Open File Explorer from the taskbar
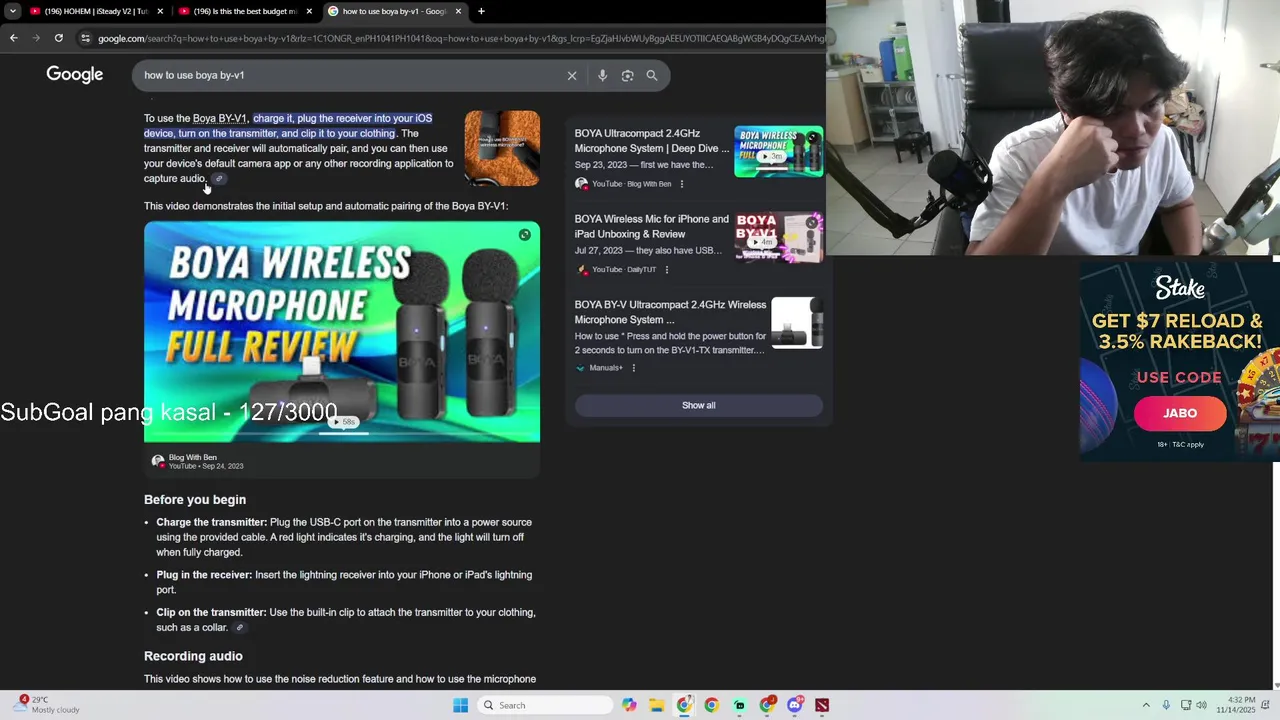This screenshot has width=1280, height=720. pyautogui.click(x=657, y=705)
